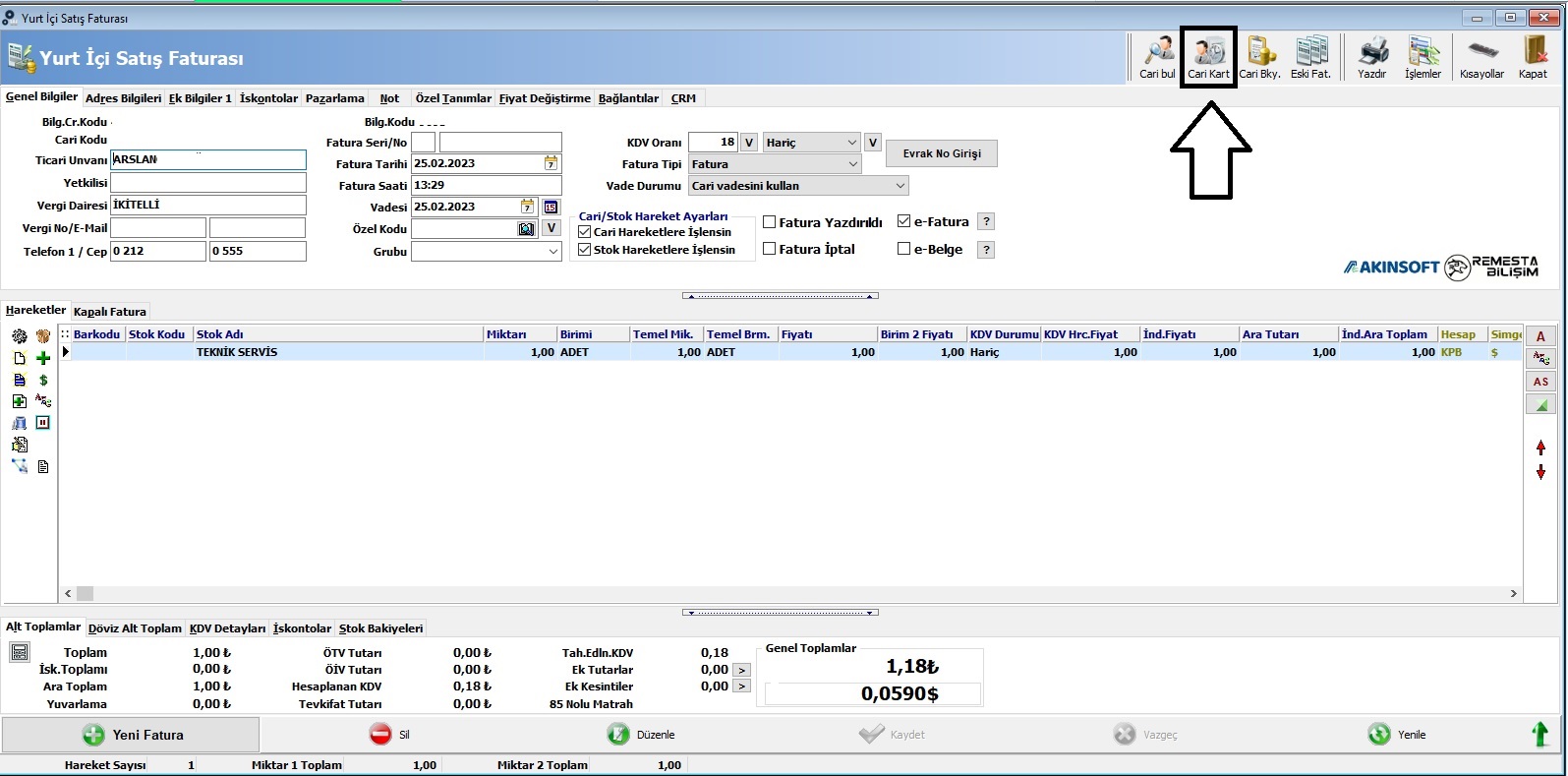Click the green plus add-row icon
The width and height of the screenshot is (1568, 776).
click(43, 358)
